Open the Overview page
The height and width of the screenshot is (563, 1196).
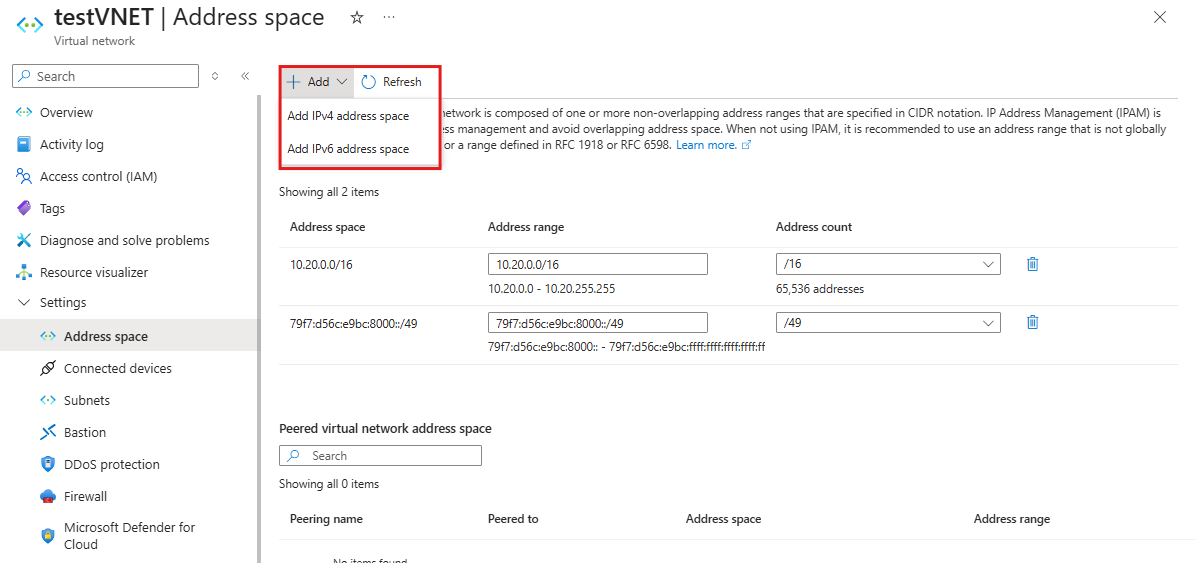click(x=66, y=112)
